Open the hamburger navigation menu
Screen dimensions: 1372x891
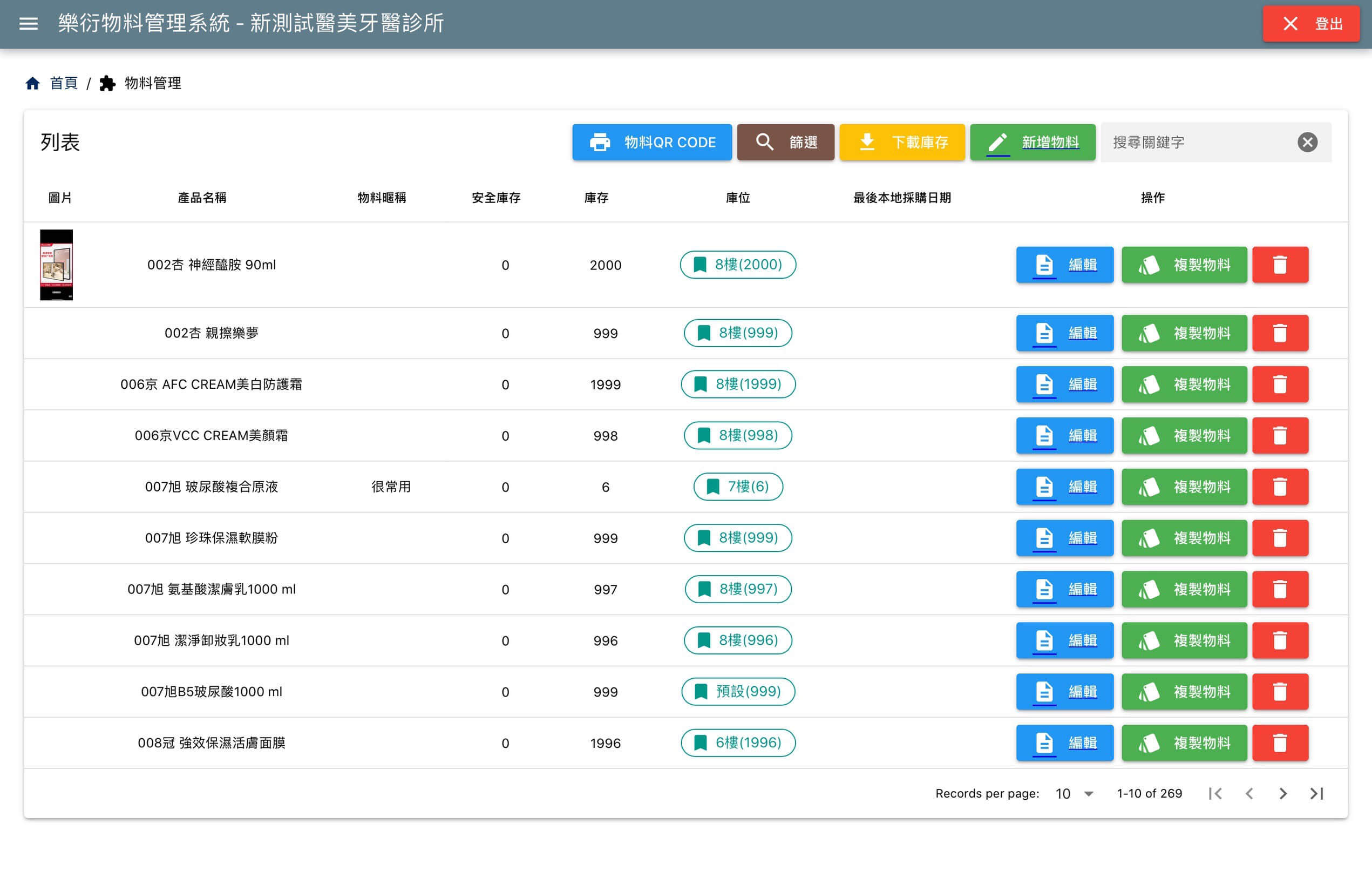pos(28,24)
